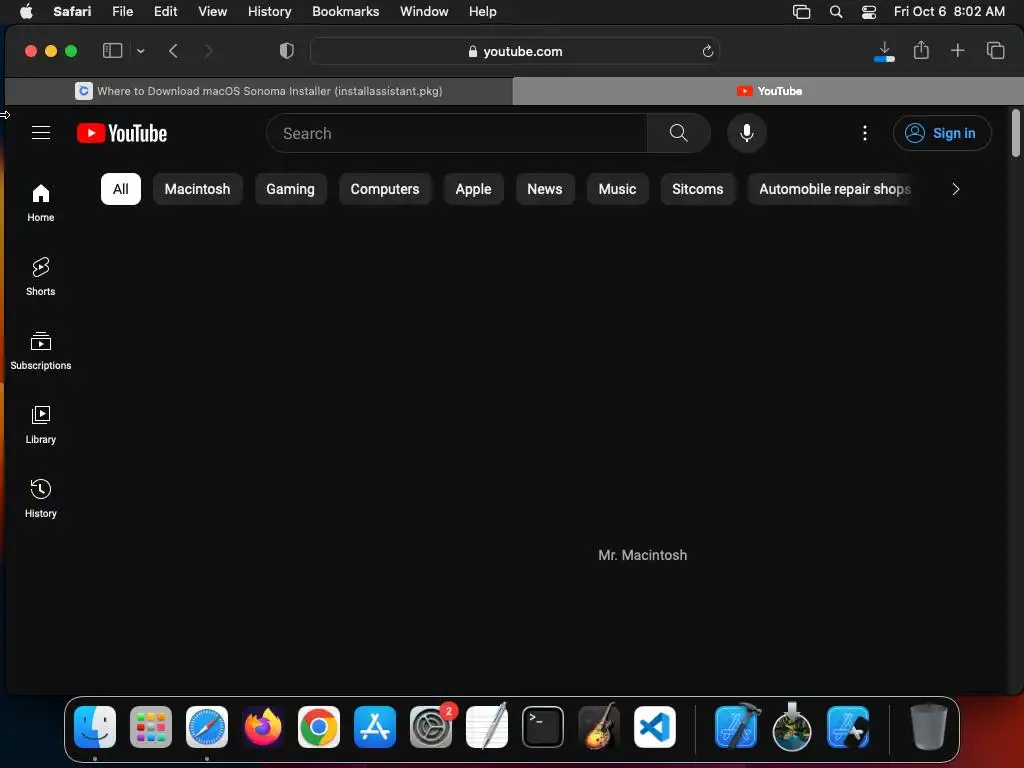Filter by Sitcoms chip
Image resolution: width=1024 pixels, height=768 pixels.
[x=697, y=189]
